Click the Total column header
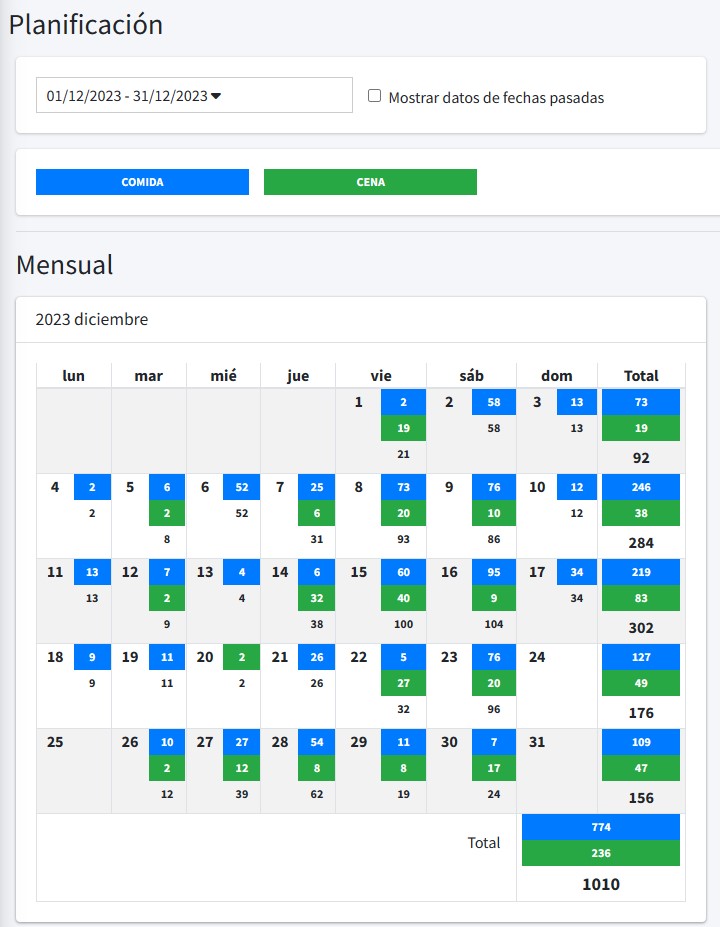720x927 pixels. pos(641,376)
